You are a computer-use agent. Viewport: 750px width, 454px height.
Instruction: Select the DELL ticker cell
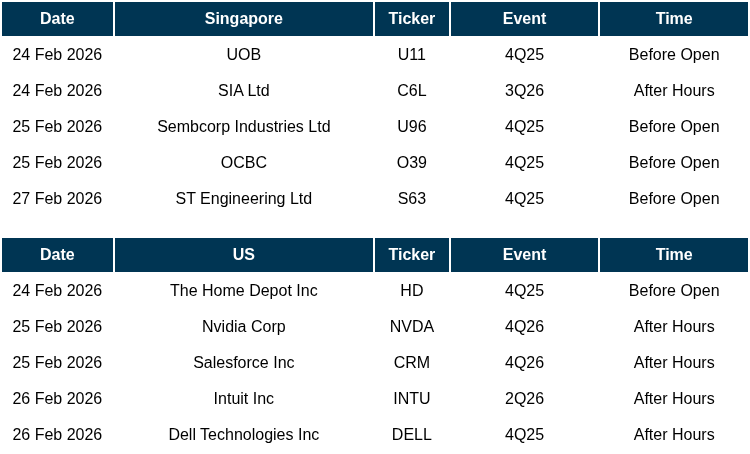(x=412, y=435)
